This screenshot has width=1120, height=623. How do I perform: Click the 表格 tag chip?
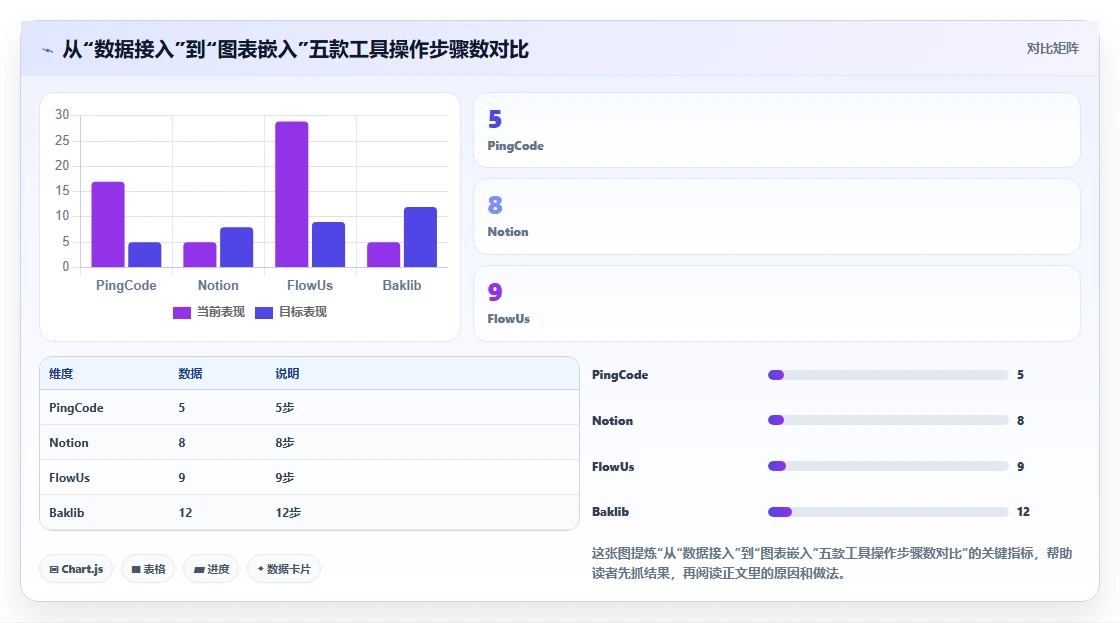[x=148, y=569]
